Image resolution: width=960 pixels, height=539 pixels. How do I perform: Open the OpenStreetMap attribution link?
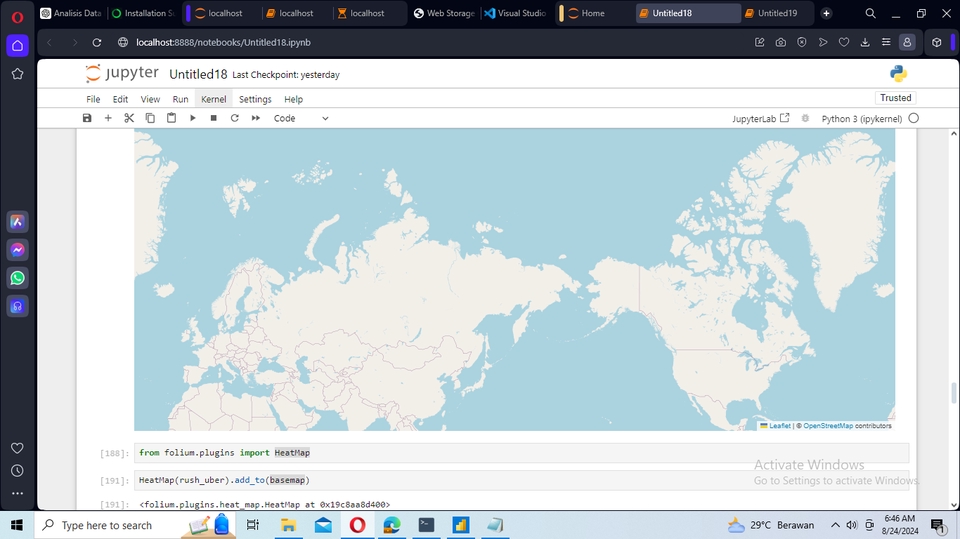pos(828,426)
